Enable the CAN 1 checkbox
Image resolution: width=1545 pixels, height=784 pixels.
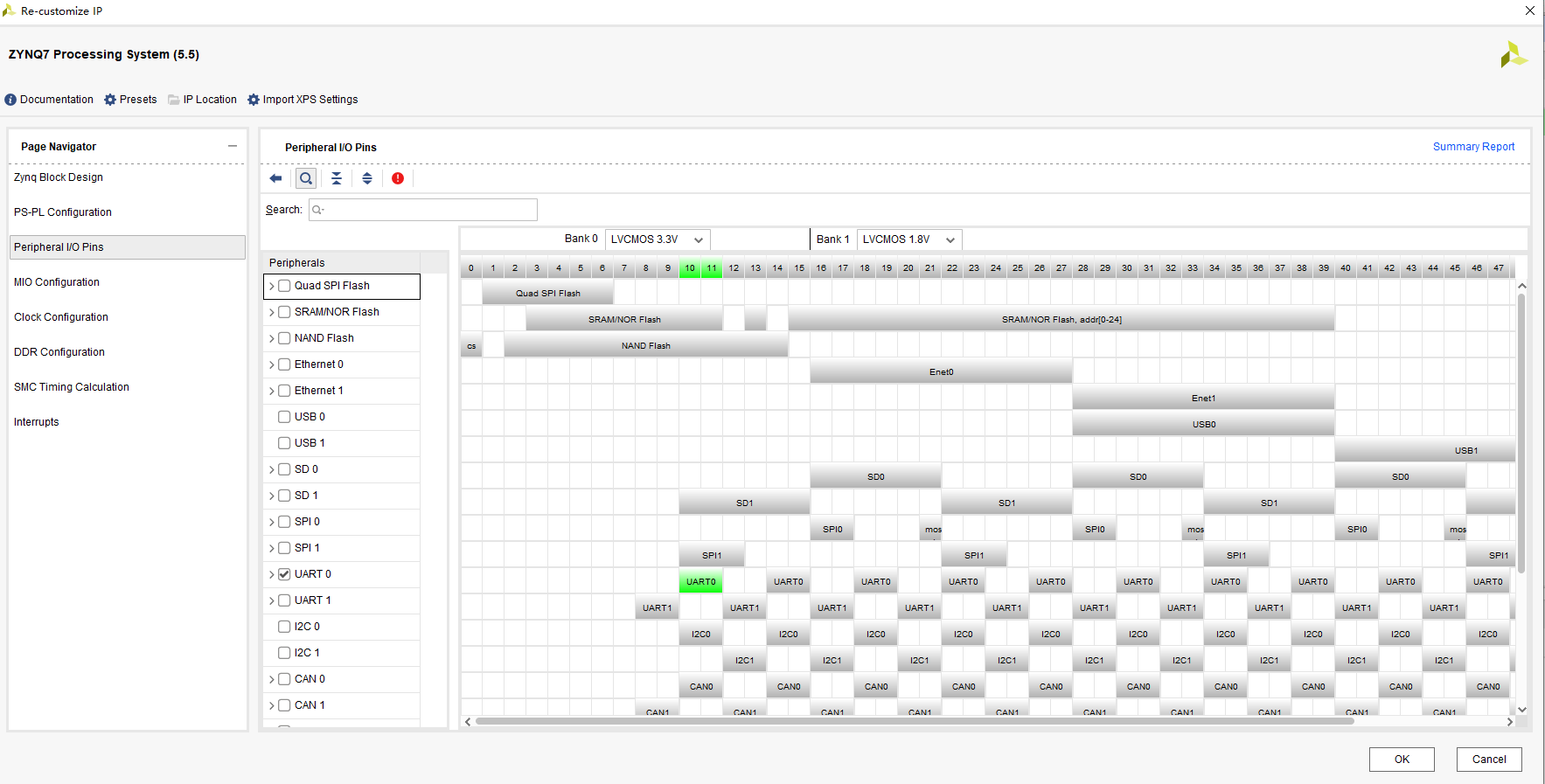(284, 705)
